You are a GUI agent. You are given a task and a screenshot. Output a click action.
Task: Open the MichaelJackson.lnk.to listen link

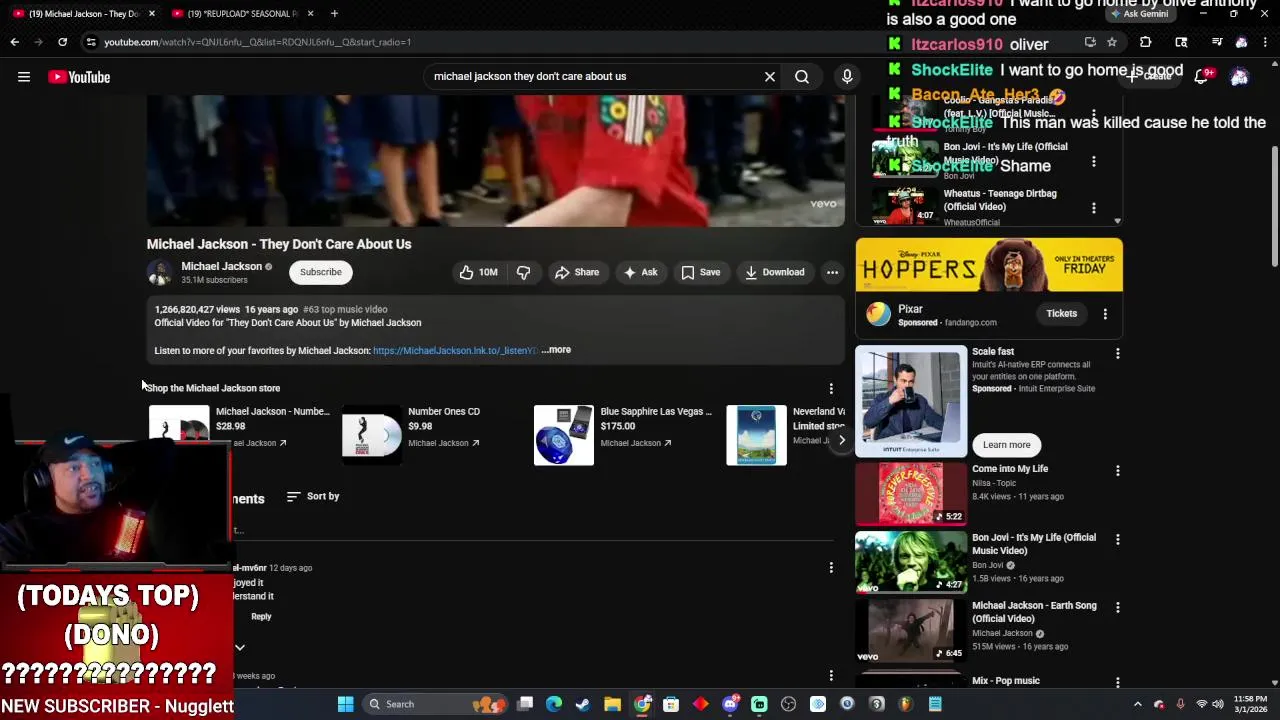point(455,350)
